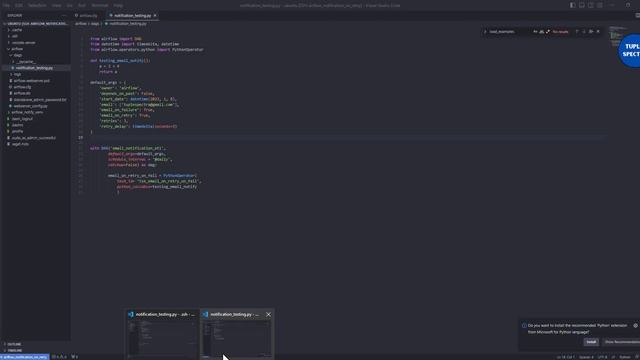The image size is (640, 360).
Task: Collapse the airflow folder
Action: tap(17, 49)
